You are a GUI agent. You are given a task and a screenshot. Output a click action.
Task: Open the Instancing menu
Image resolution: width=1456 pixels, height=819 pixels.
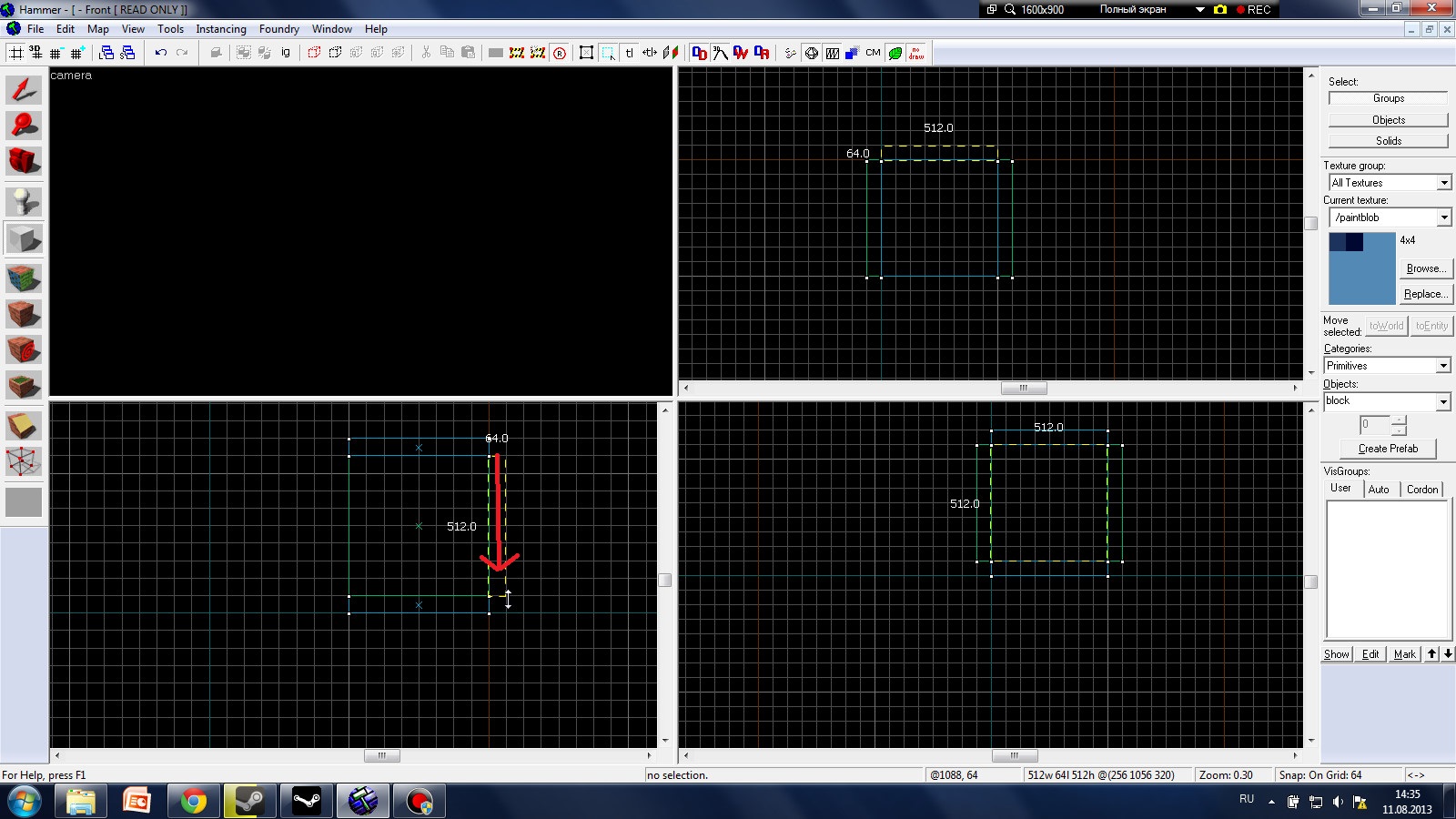pyautogui.click(x=221, y=29)
